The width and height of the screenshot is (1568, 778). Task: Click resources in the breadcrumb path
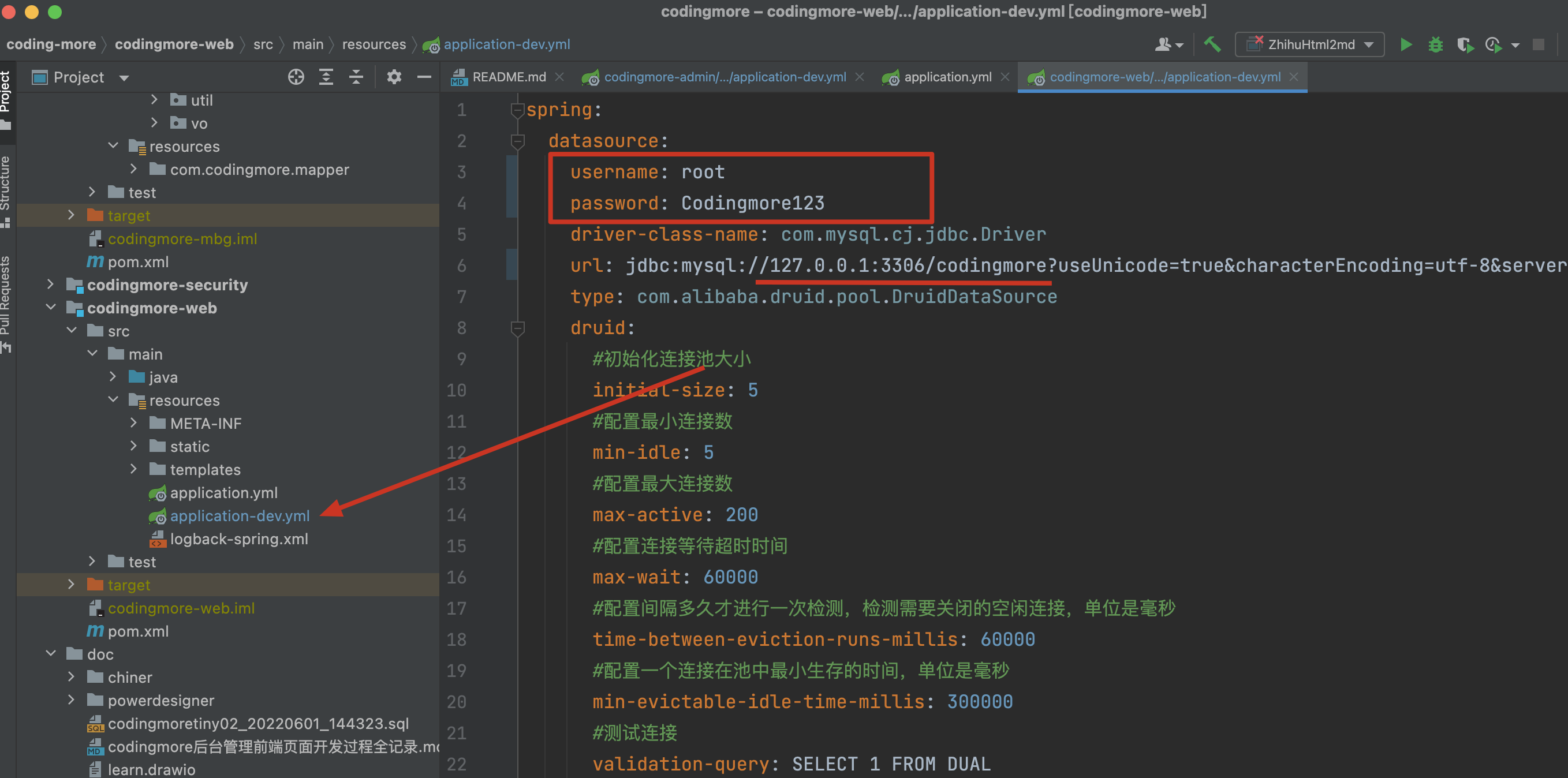(x=373, y=44)
